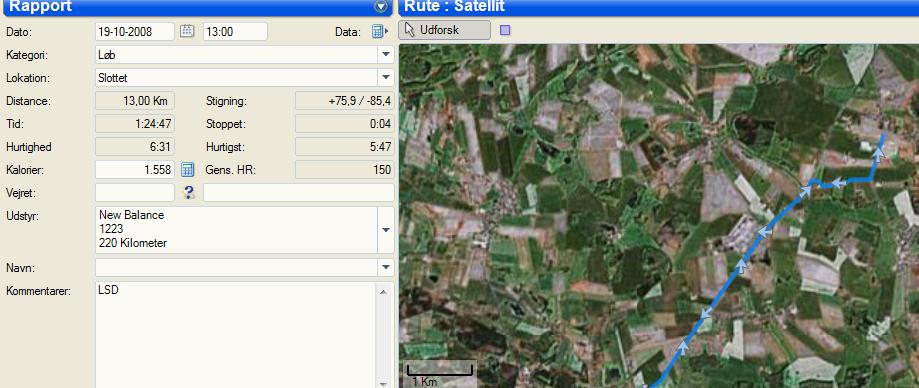This screenshot has width=919, height=388.
Task: Click the Stigning value +75,9 / -85,4
Action: [x=344, y=101]
